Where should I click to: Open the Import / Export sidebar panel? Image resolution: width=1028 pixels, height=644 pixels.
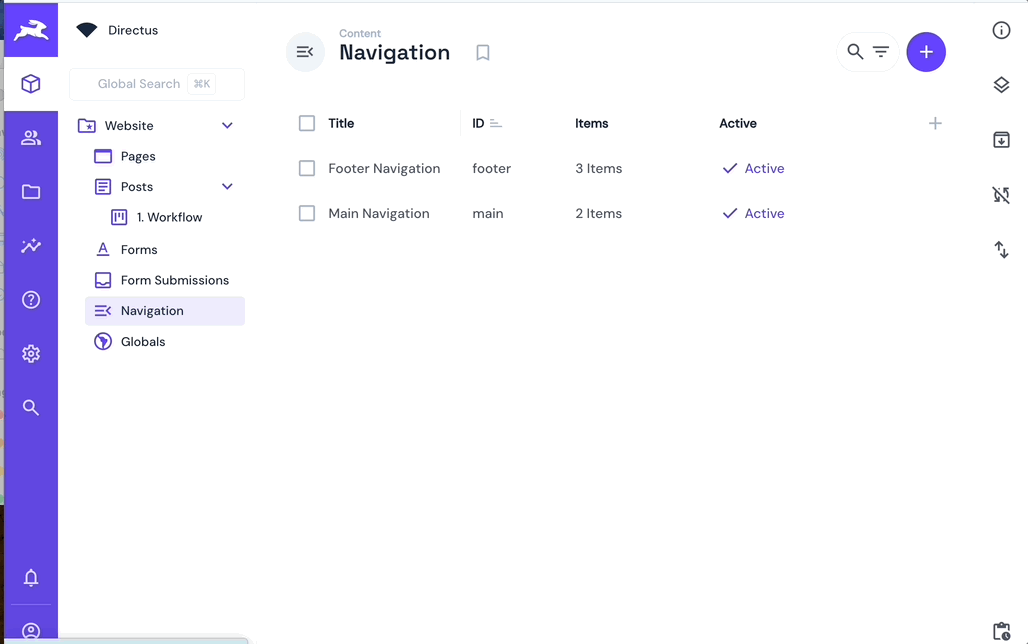click(x=1001, y=140)
